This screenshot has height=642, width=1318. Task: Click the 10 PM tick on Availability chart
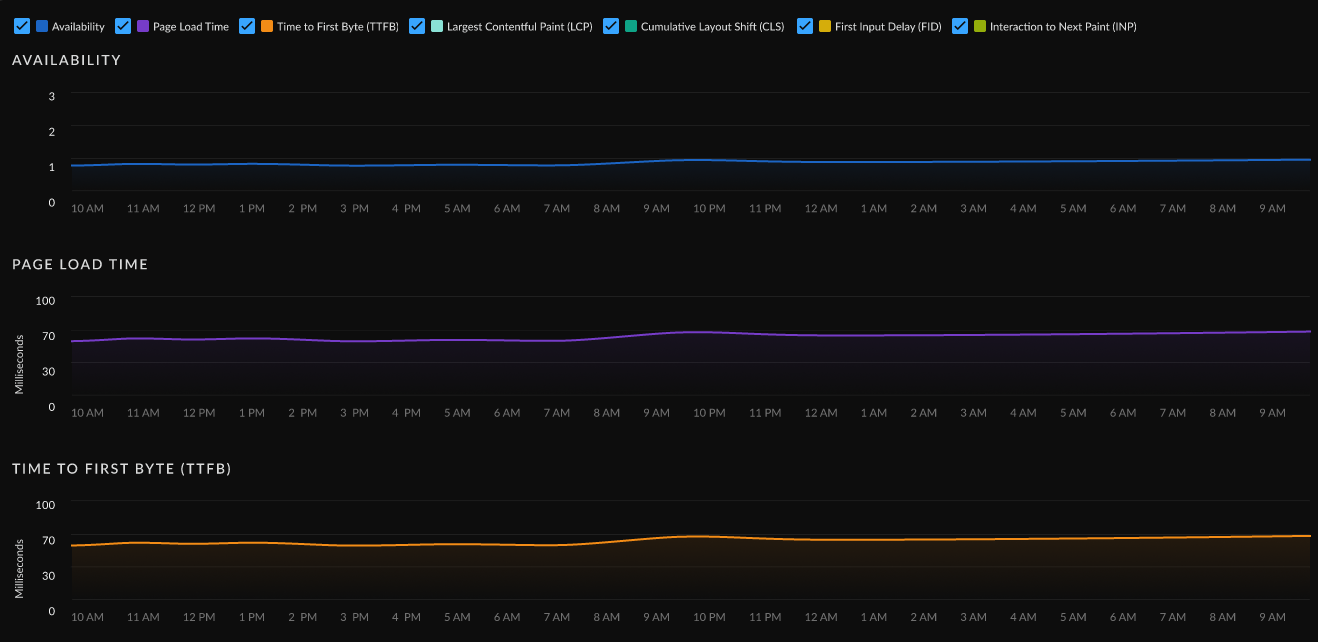pos(709,209)
